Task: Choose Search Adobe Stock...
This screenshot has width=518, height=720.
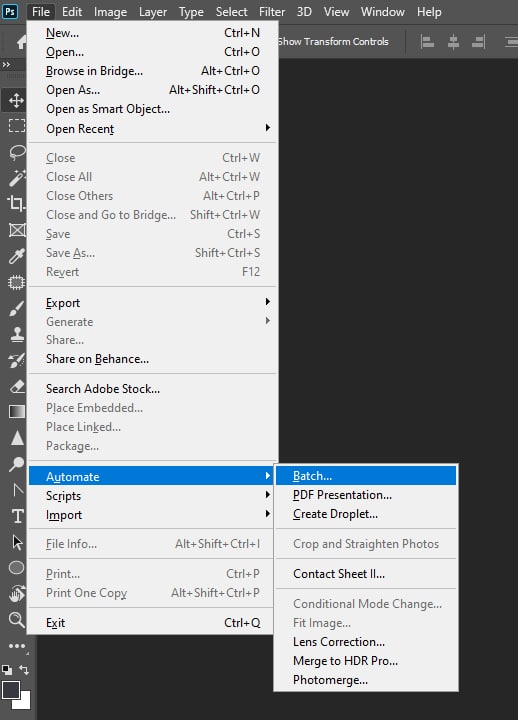Action: click(x=153, y=389)
